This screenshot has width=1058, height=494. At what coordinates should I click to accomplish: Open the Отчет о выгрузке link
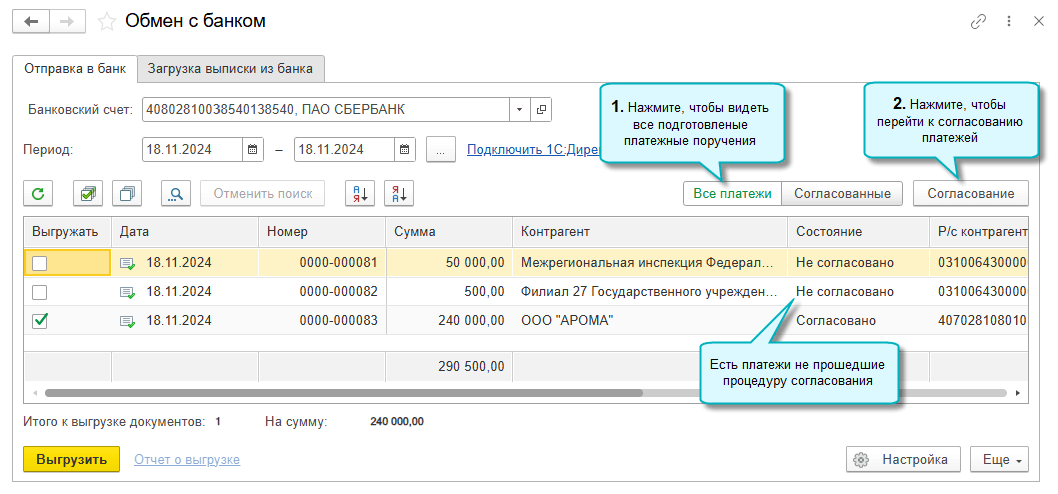coord(187,460)
